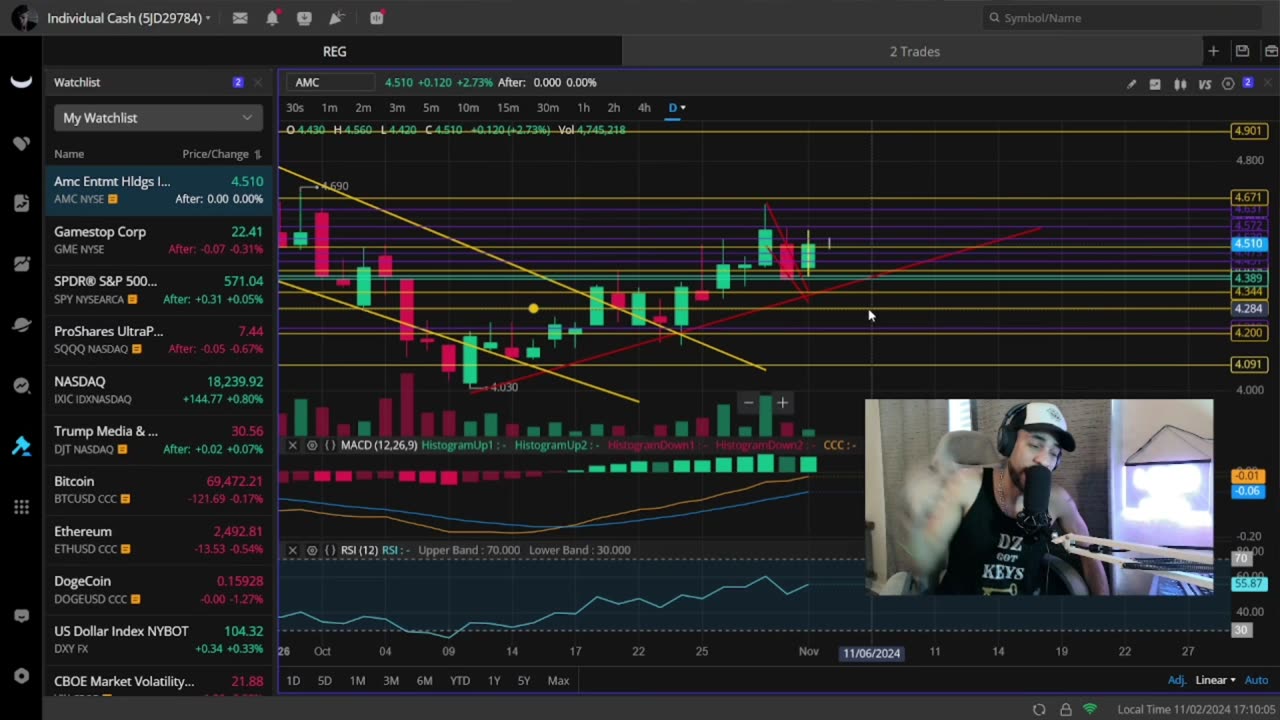Close the Watchlist panel
1280x720 pixels.
258,82
